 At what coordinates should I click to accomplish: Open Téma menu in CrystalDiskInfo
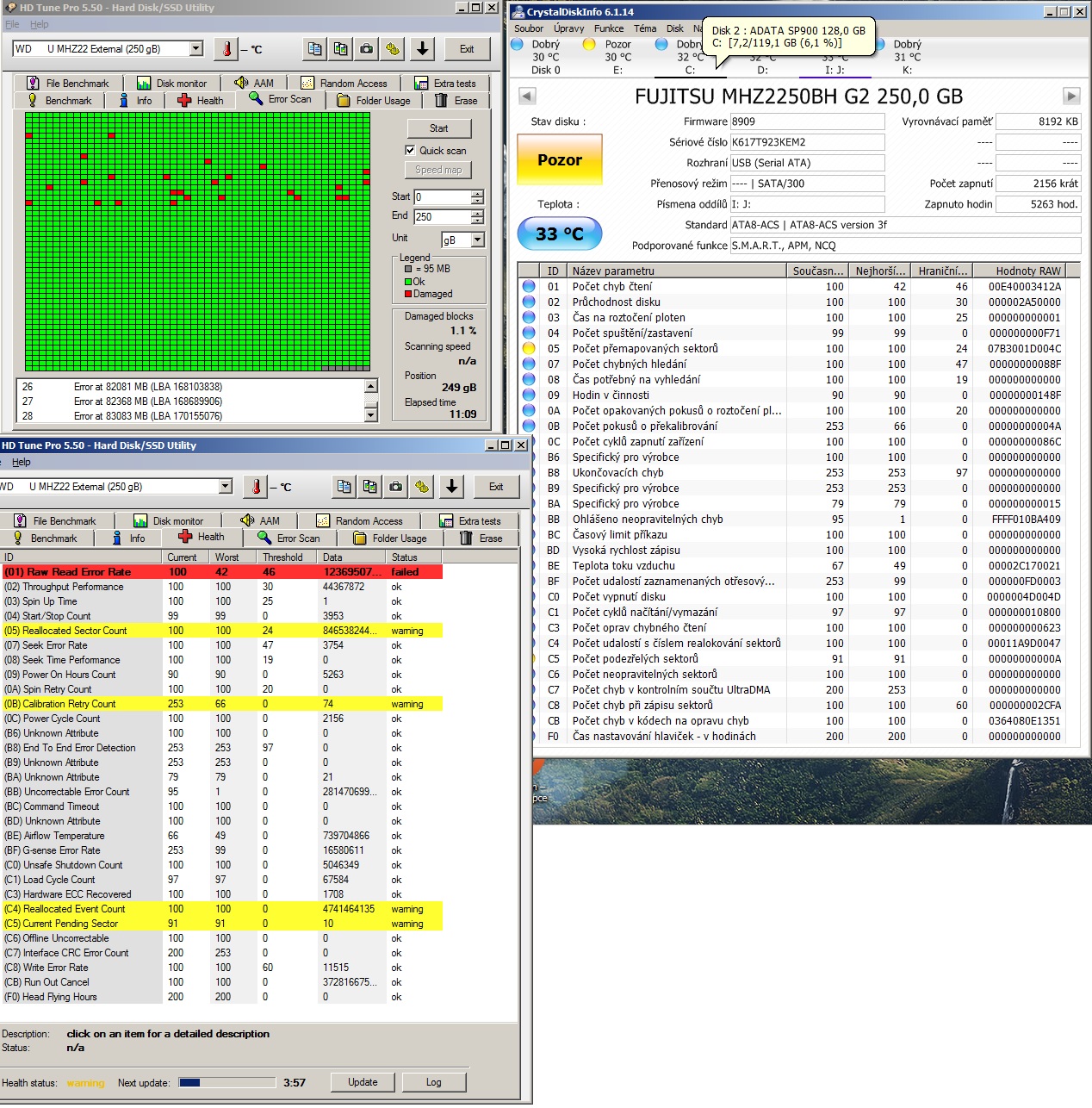[x=645, y=28]
